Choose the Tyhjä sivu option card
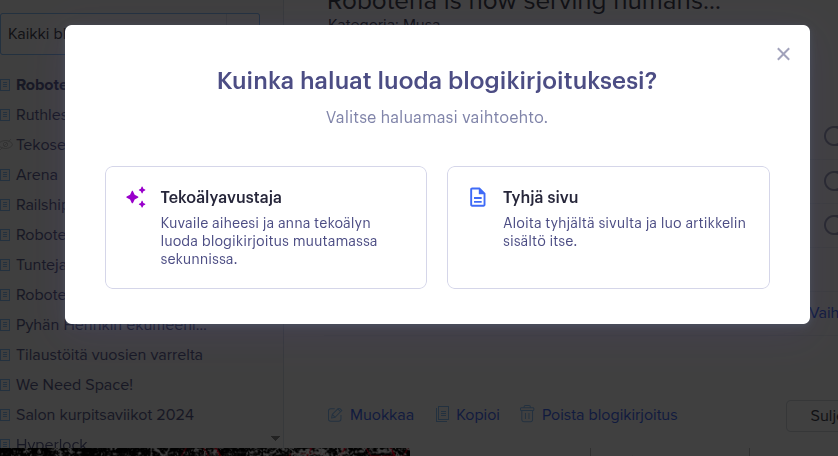Image resolution: width=838 pixels, height=456 pixels. [x=608, y=227]
